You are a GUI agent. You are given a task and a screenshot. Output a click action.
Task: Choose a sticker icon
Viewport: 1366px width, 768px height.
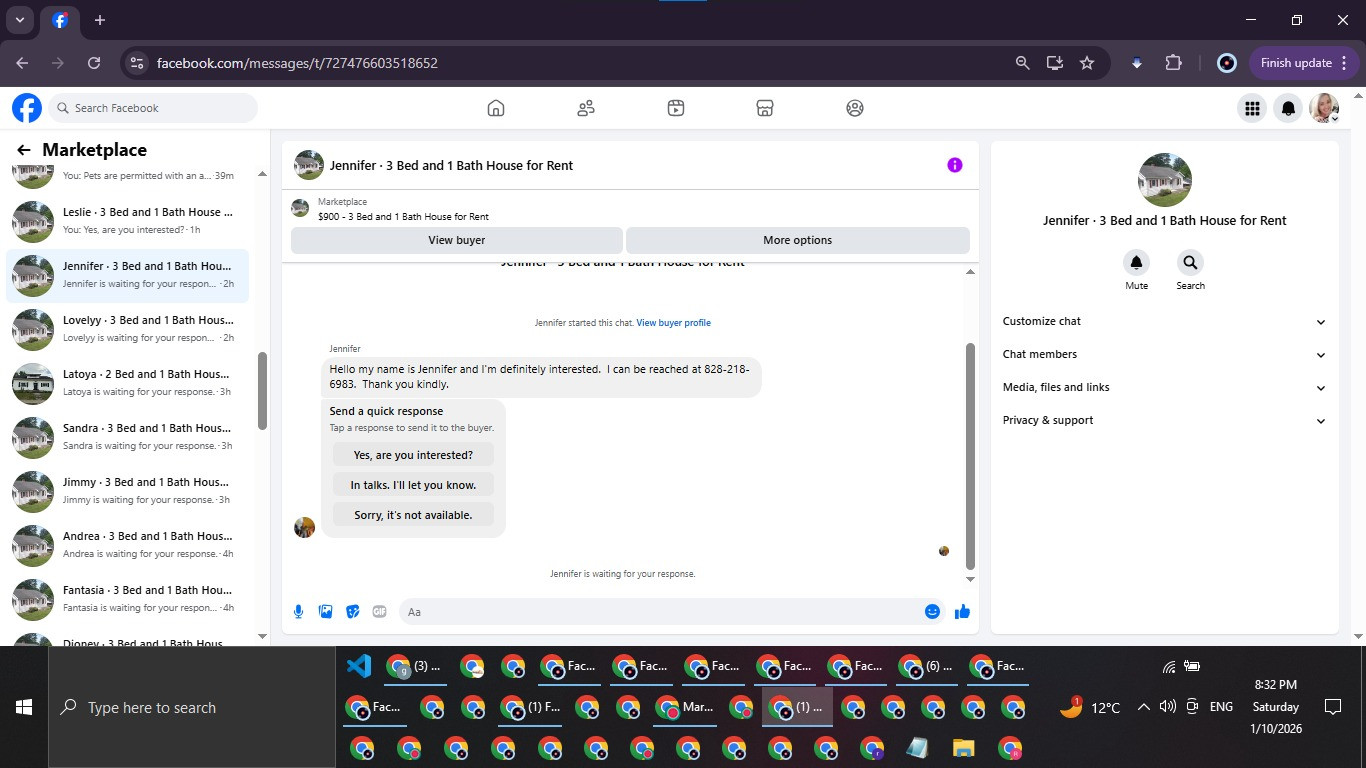[352, 612]
